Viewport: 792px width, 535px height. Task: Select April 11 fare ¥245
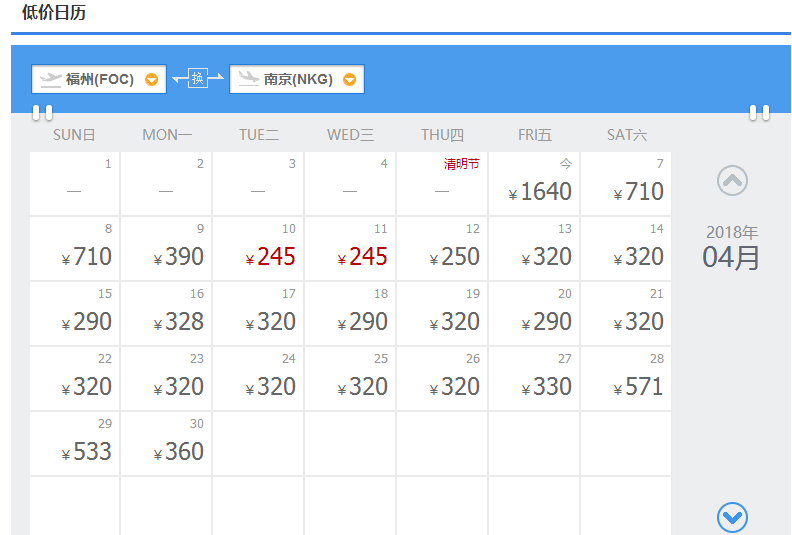[x=350, y=249]
